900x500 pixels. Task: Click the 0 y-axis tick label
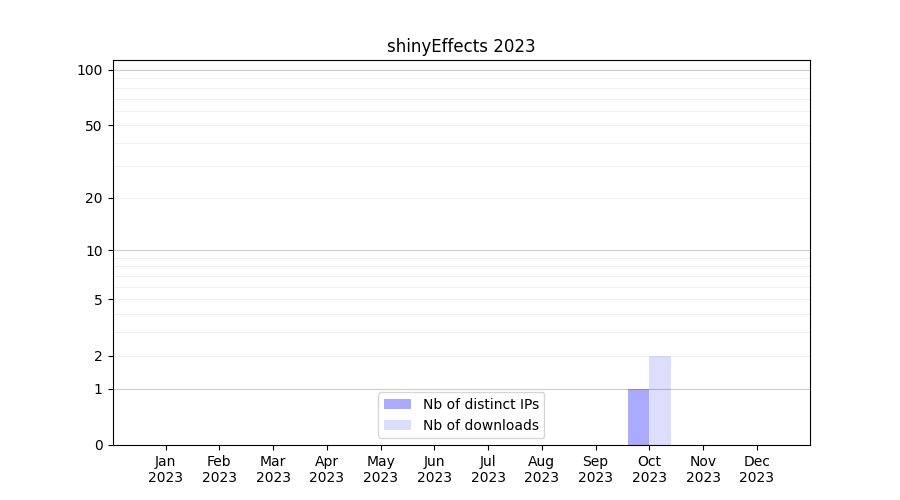[98, 445]
